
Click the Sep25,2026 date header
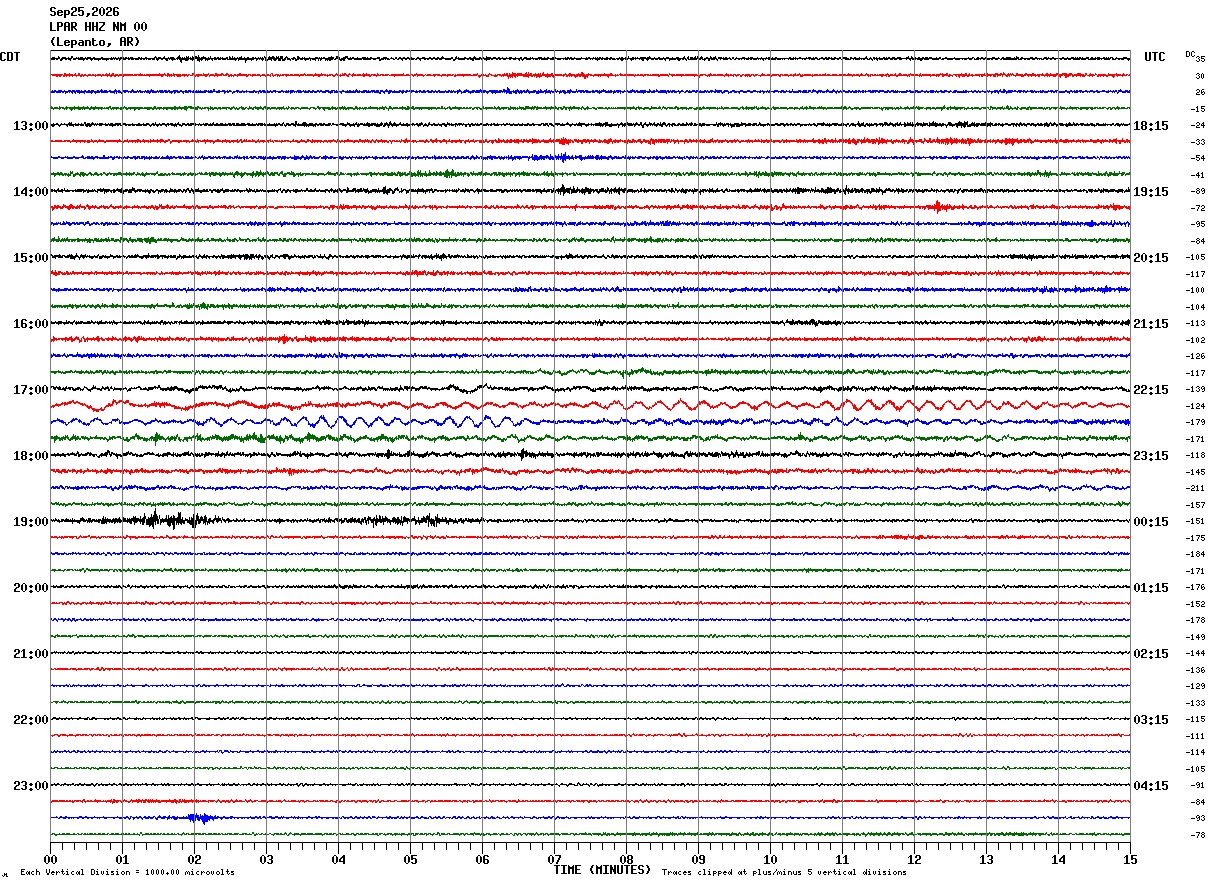point(84,12)
